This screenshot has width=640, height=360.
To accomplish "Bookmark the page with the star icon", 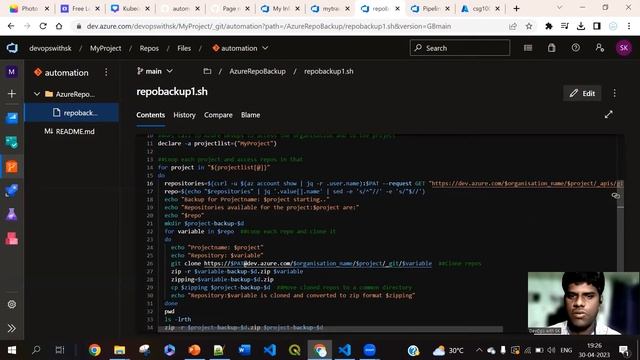I will click(529, 26).
